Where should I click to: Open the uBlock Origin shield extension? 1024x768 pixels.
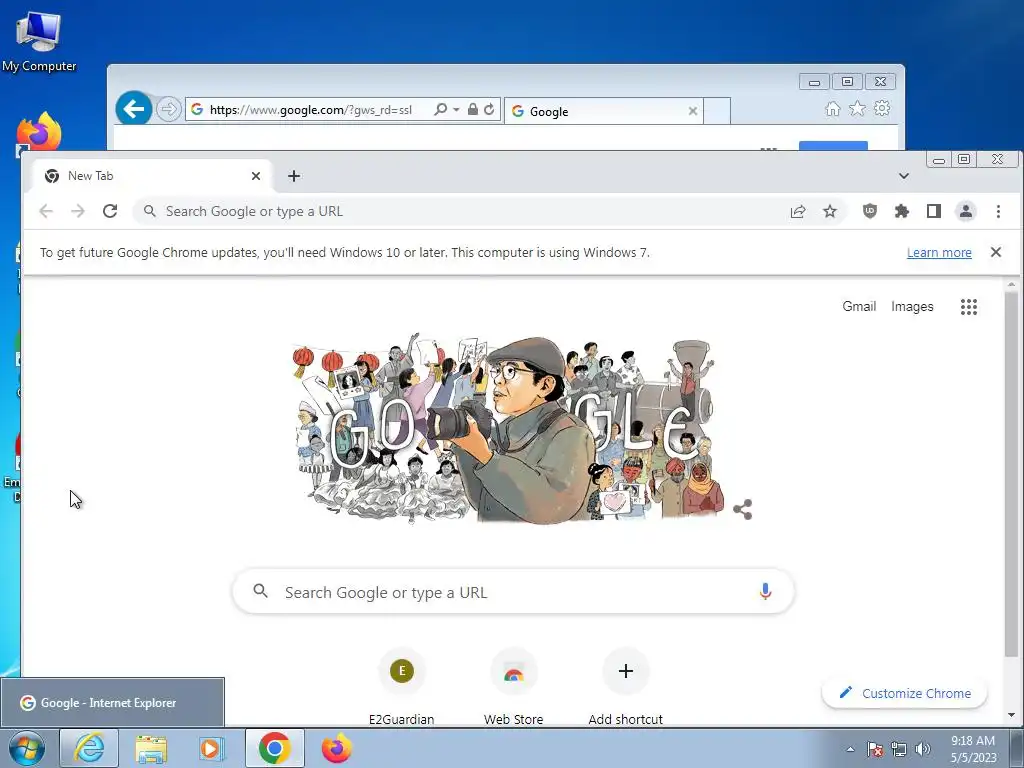click(x=869, y=211)
